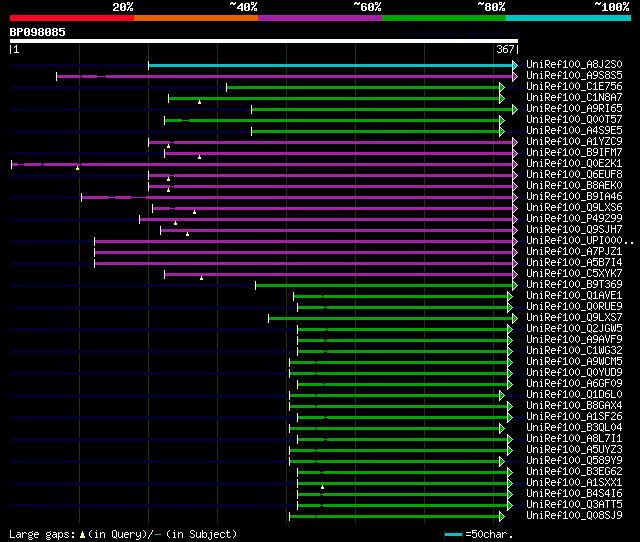
Task: Select the truncated UniRef100_UPI000.. label
Action: pos(580,241)
